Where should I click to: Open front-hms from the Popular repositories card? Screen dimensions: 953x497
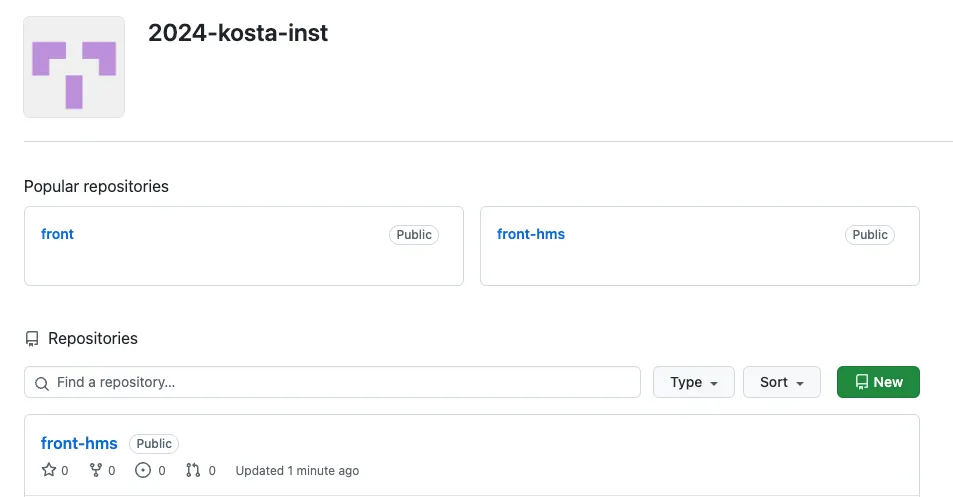tap(530, 234)
